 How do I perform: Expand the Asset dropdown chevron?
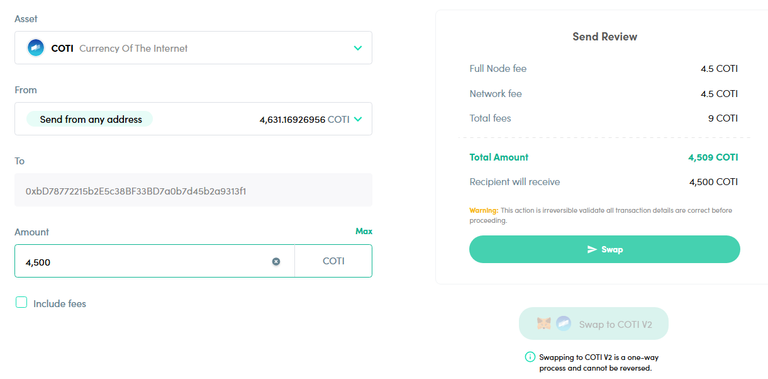click(358, 48)
